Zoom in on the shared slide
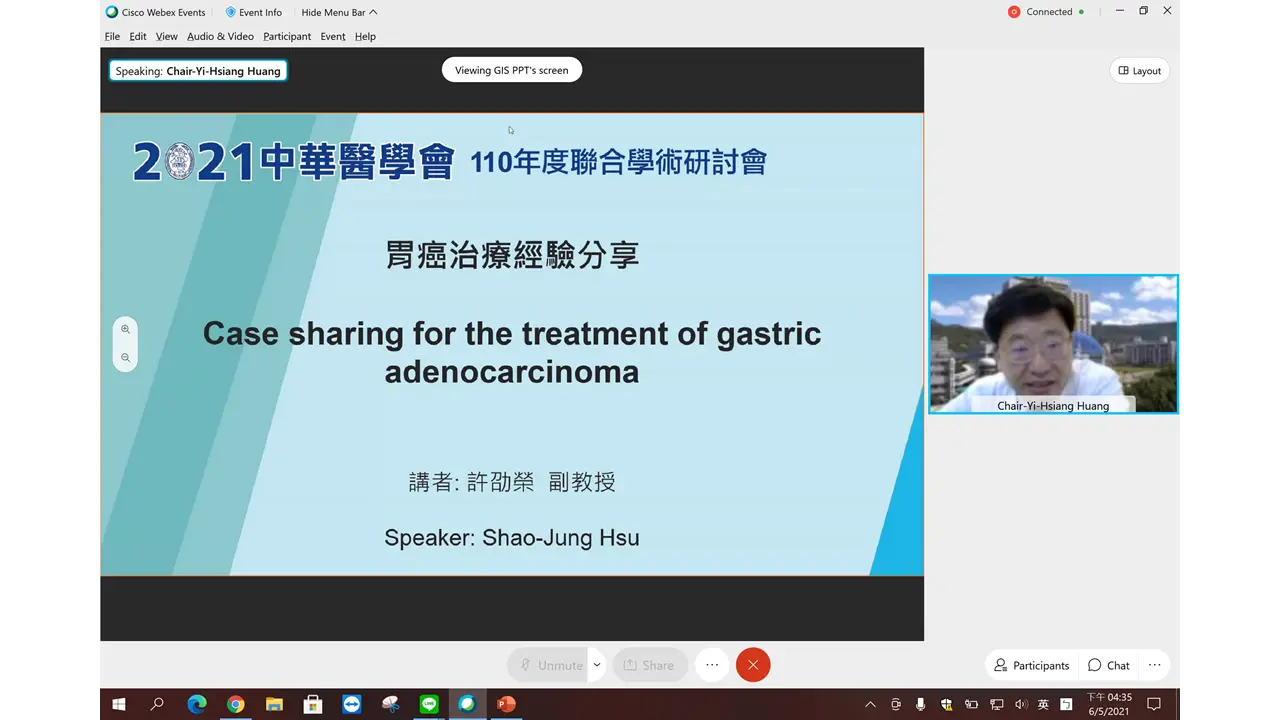 125,329
